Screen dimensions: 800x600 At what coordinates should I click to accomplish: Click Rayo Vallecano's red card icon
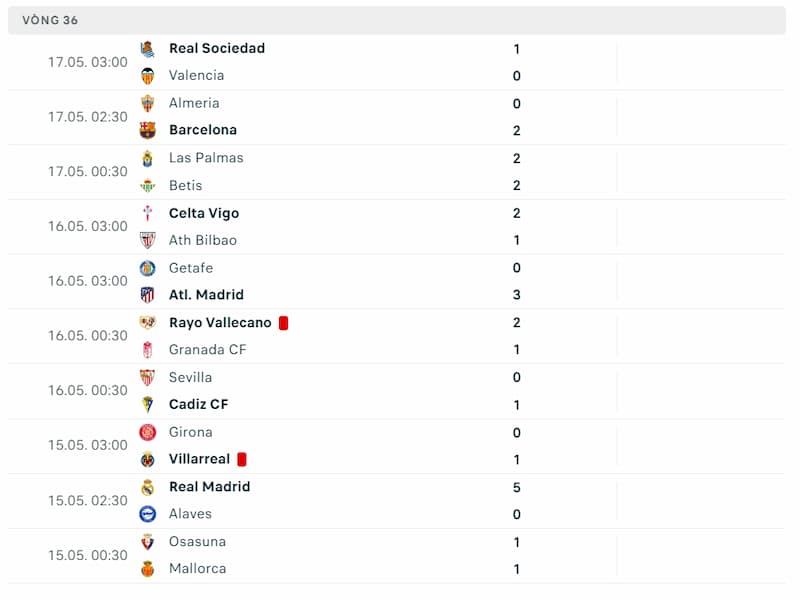pos(284,323)
